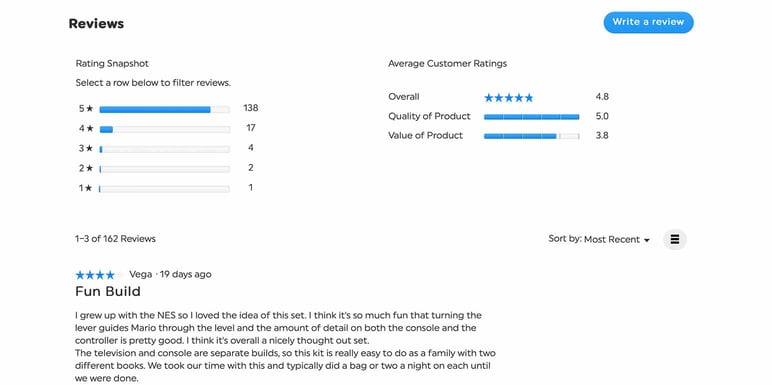Open the list view menu icon

click(675, 239)
